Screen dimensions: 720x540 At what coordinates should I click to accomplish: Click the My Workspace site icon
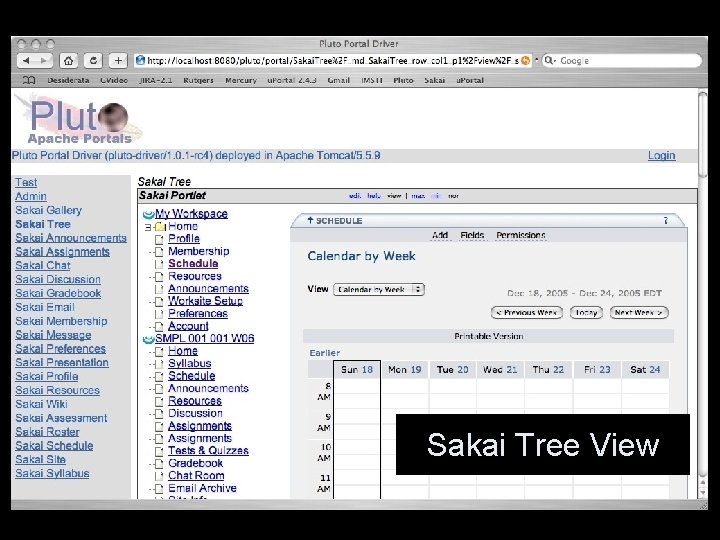pyautogui.click(x=148, y=214)
